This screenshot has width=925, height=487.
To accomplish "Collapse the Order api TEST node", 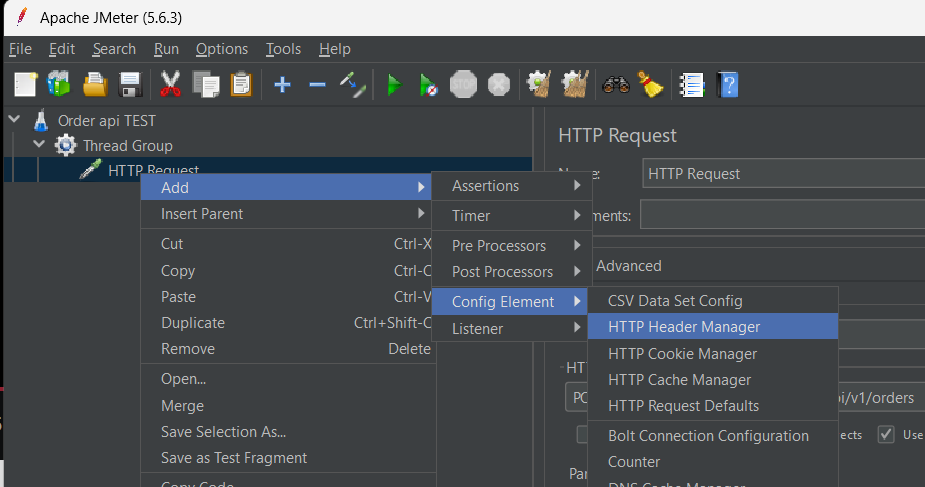I will coord(15,120).
